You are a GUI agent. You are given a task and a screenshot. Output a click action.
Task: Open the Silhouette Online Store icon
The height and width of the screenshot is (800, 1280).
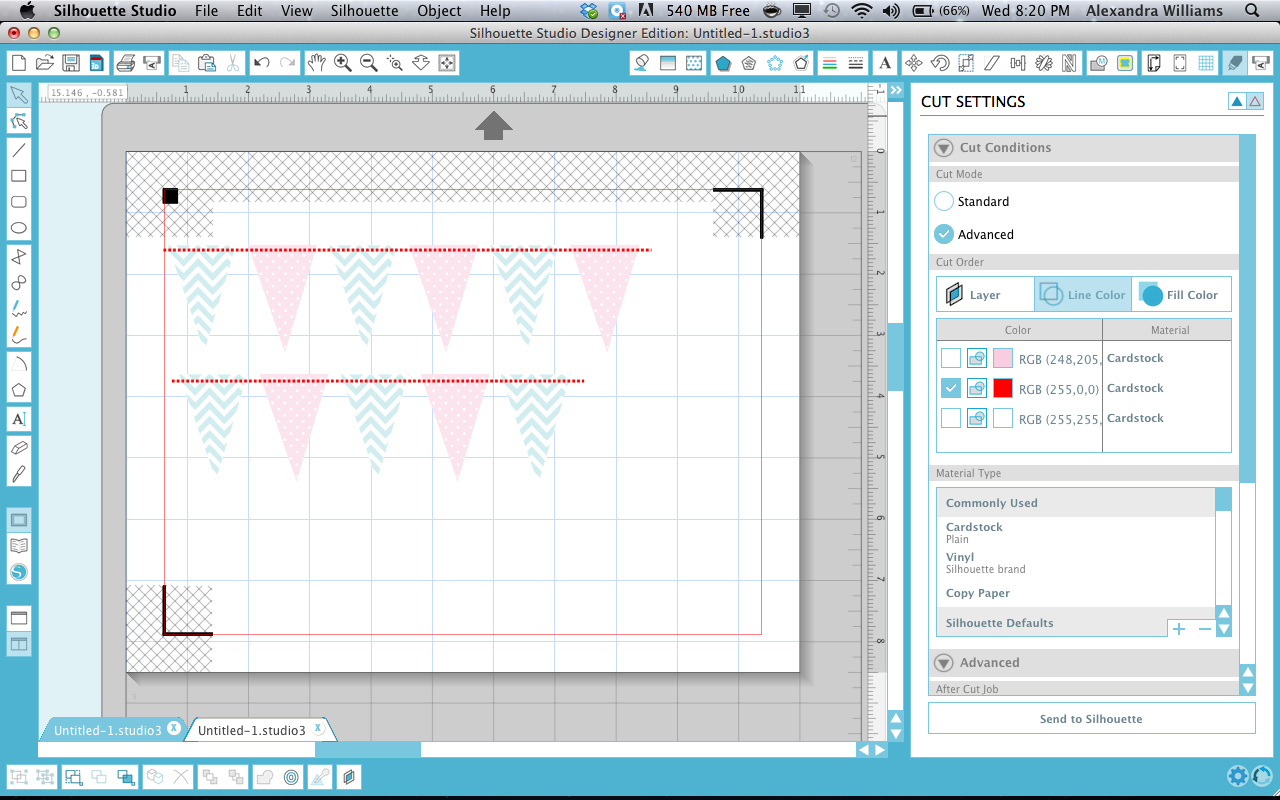pyautogui.click(x=18, y=572)
